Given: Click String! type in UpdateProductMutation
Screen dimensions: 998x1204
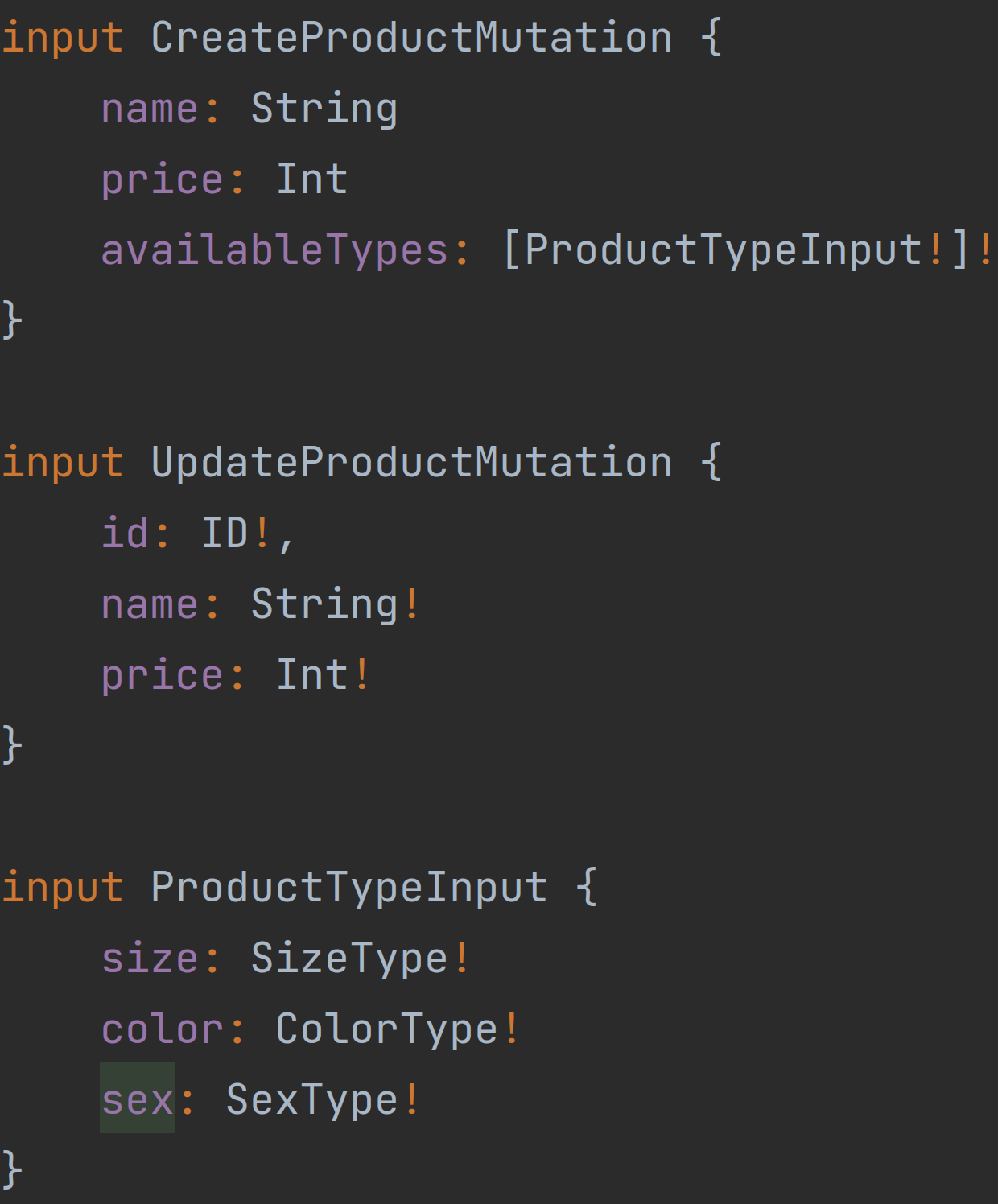Looking at the screenshot, I should tap(335, 605).
